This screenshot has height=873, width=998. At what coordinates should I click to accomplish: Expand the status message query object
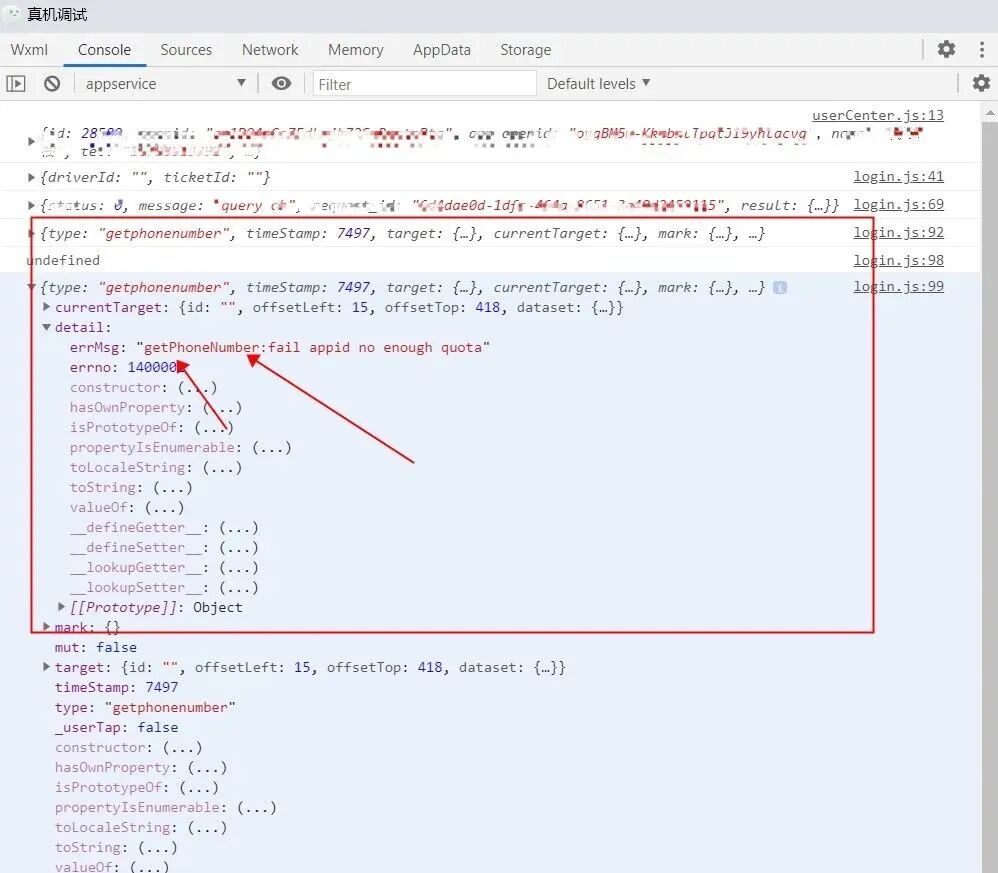click(31, 205)
